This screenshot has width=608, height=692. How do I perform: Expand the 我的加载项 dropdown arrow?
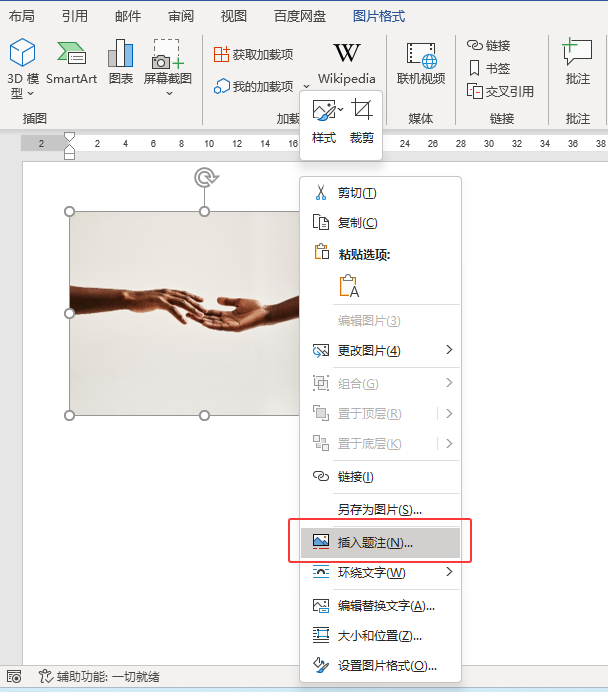tap(307, 86)
